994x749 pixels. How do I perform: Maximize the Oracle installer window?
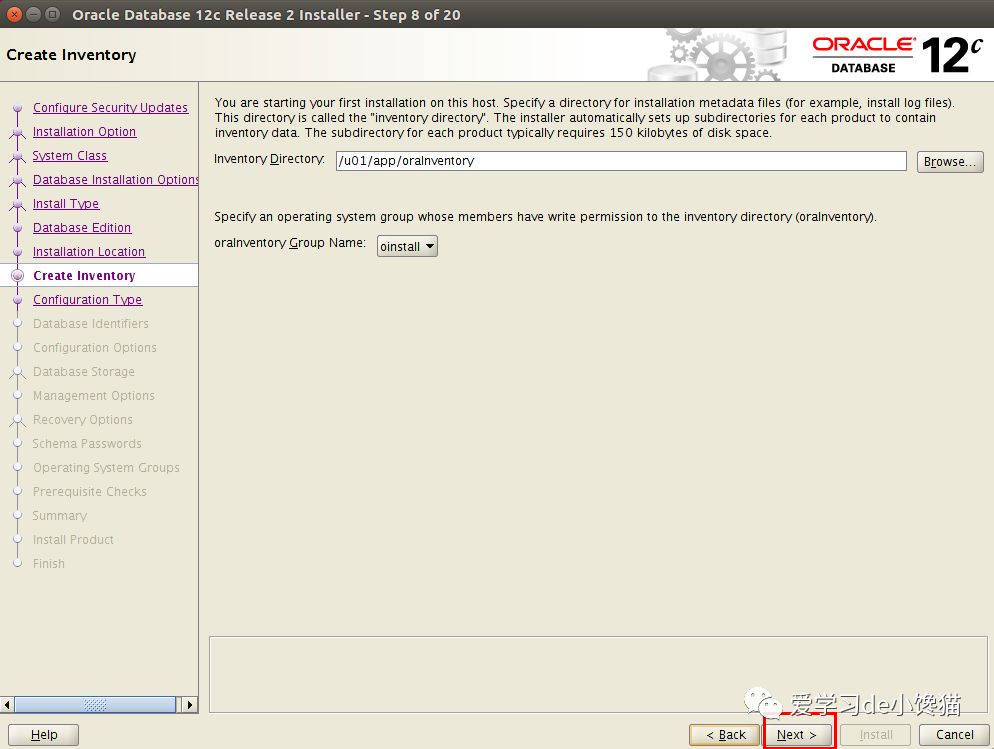(53, 14)
